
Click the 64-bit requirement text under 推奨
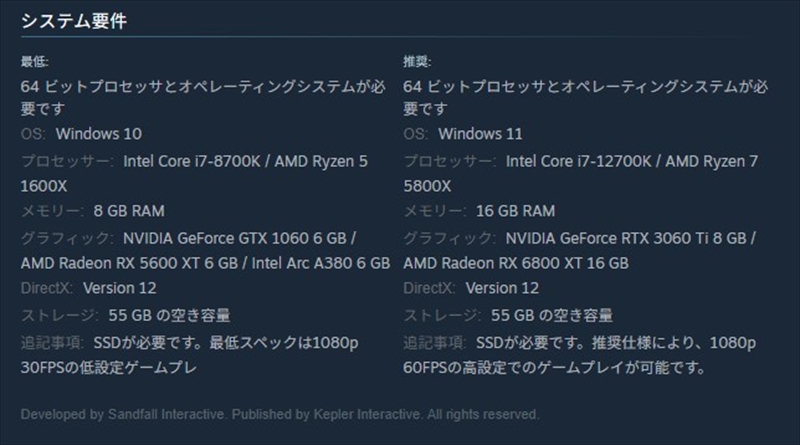[585, 86]
